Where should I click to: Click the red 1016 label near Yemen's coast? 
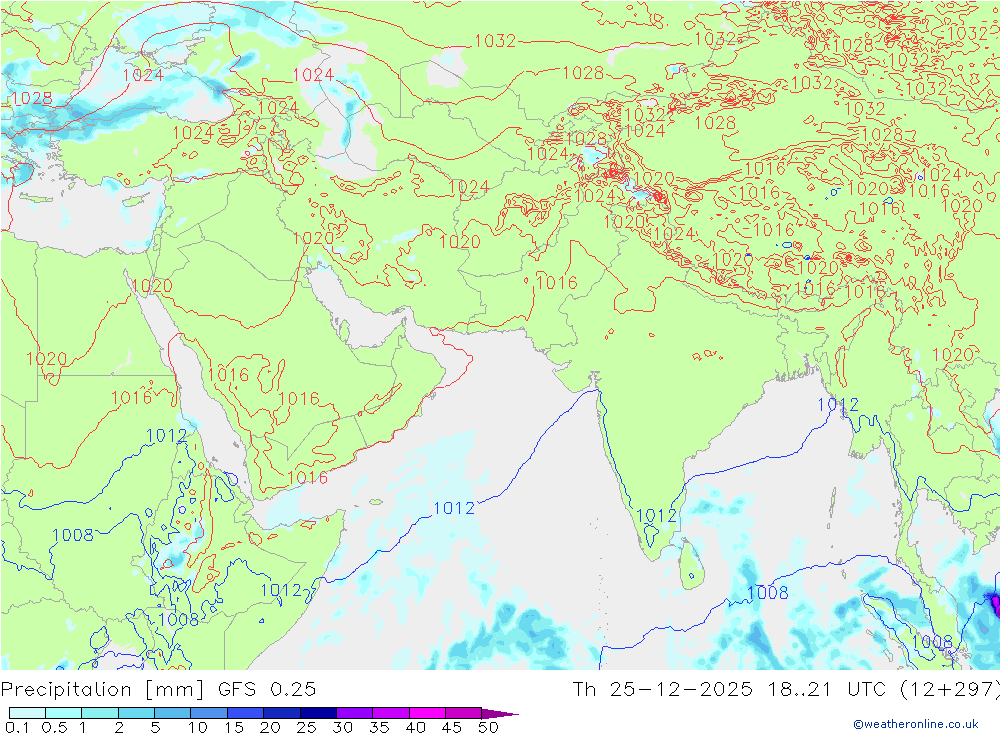(307, 477)
